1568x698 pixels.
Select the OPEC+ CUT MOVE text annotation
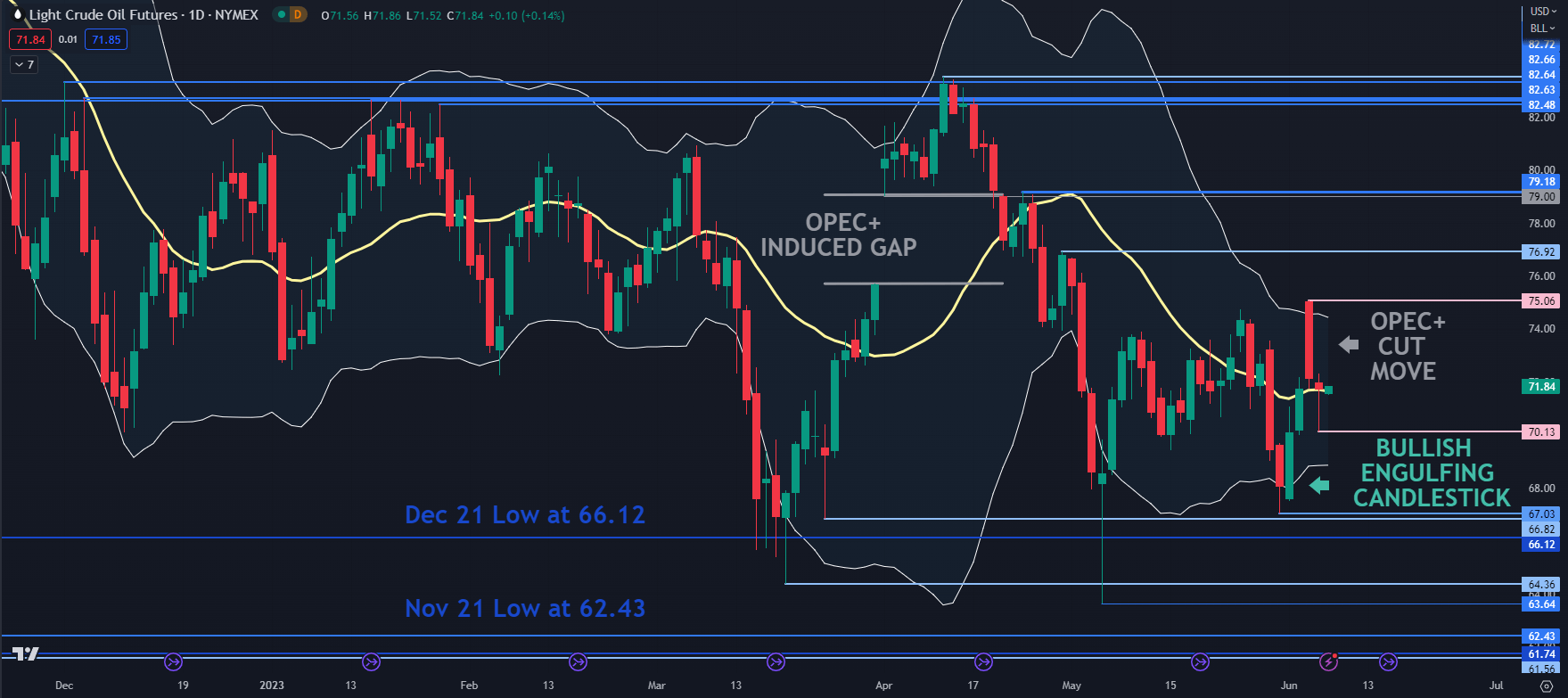1408,346
